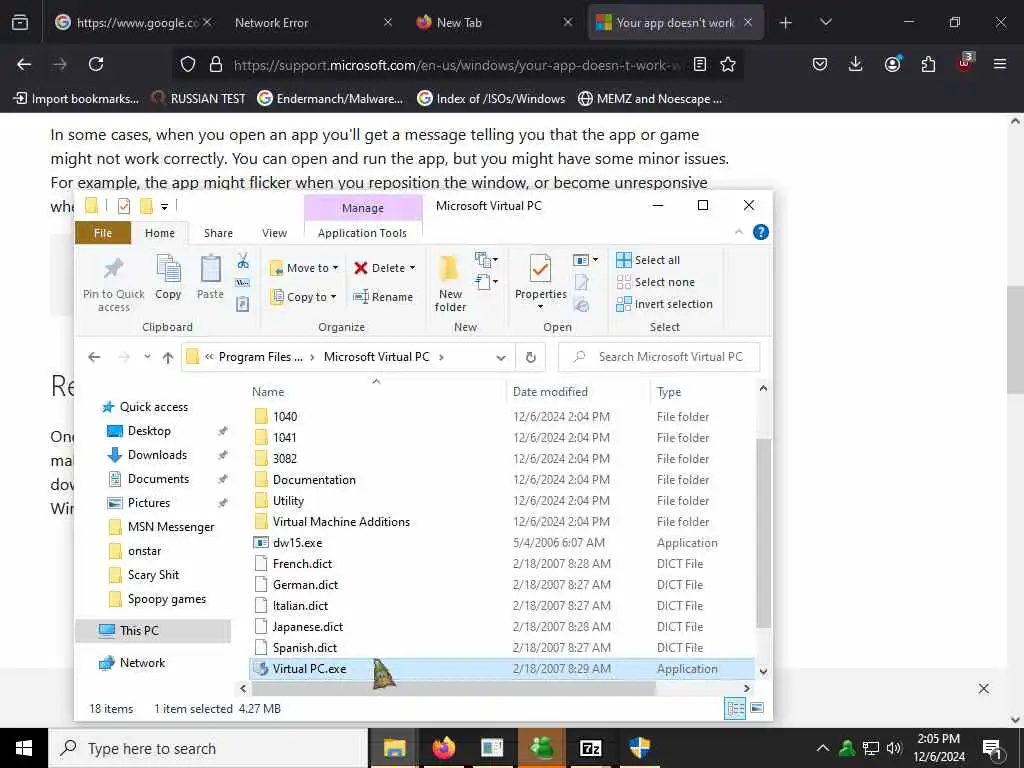The image size is (1024, 768).
Task: Toggle Firefox reader view icon
Action: click(x=699, y=64)
